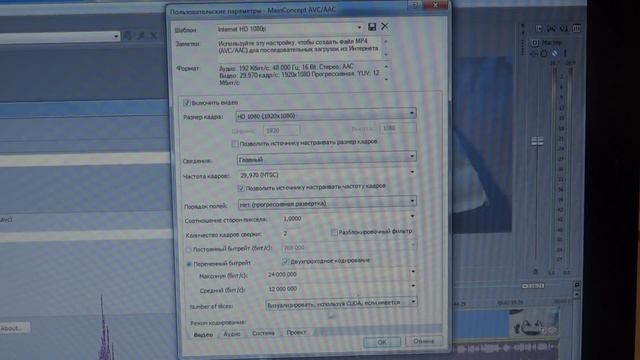The width and height of the screenshot is (640, 360).
Task: Switch to the Видео tab
Action: [x=203, y=335]
